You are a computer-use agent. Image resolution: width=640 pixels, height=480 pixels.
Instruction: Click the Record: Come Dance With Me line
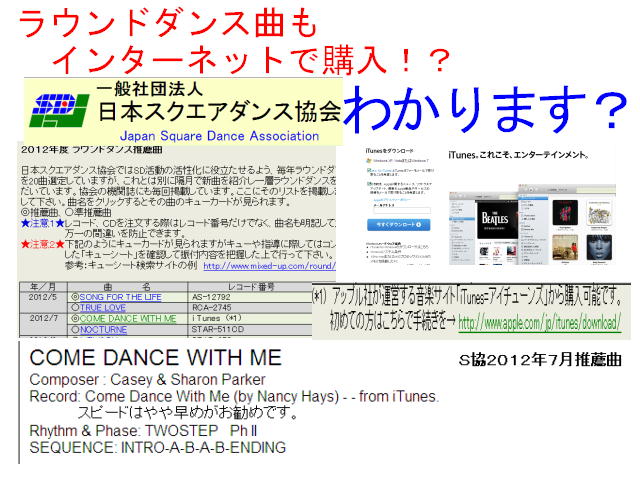pyautogui.click(x=234, y=396)
